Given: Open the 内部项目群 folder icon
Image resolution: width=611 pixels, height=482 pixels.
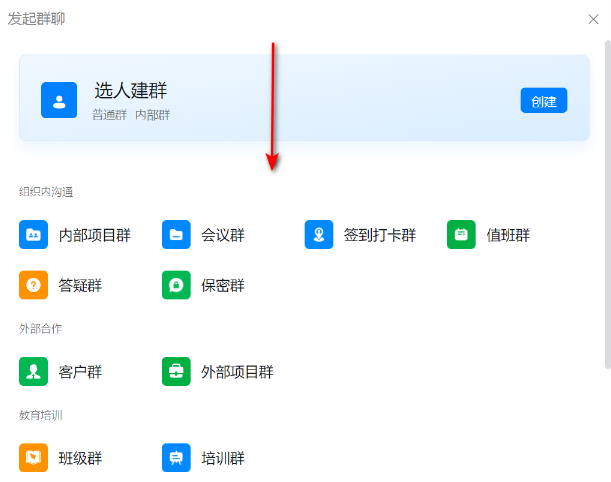Looking at the screenshot, I should click(34, 235).
